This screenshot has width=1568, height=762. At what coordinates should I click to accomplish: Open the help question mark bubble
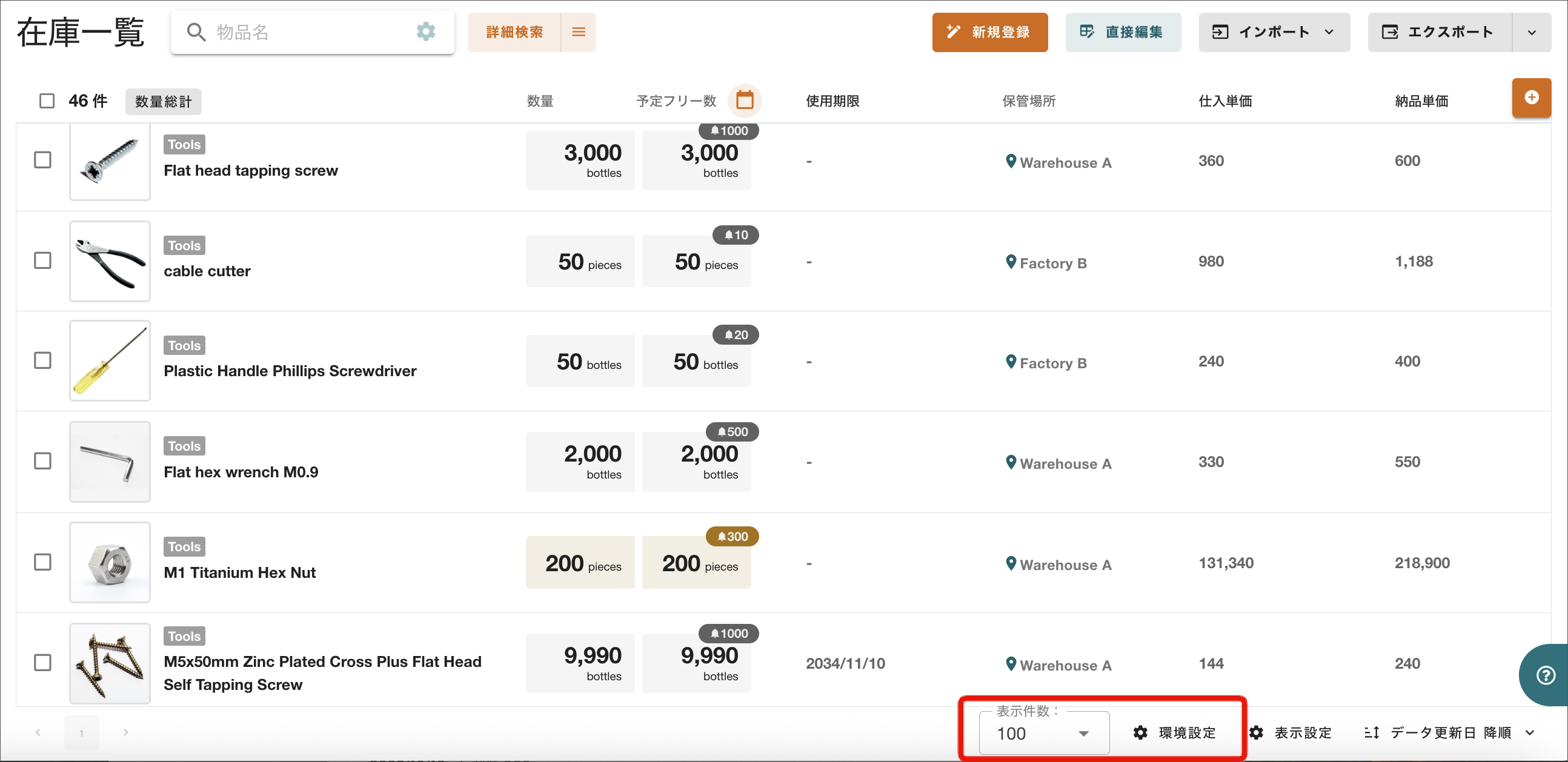pos(1546,675)
